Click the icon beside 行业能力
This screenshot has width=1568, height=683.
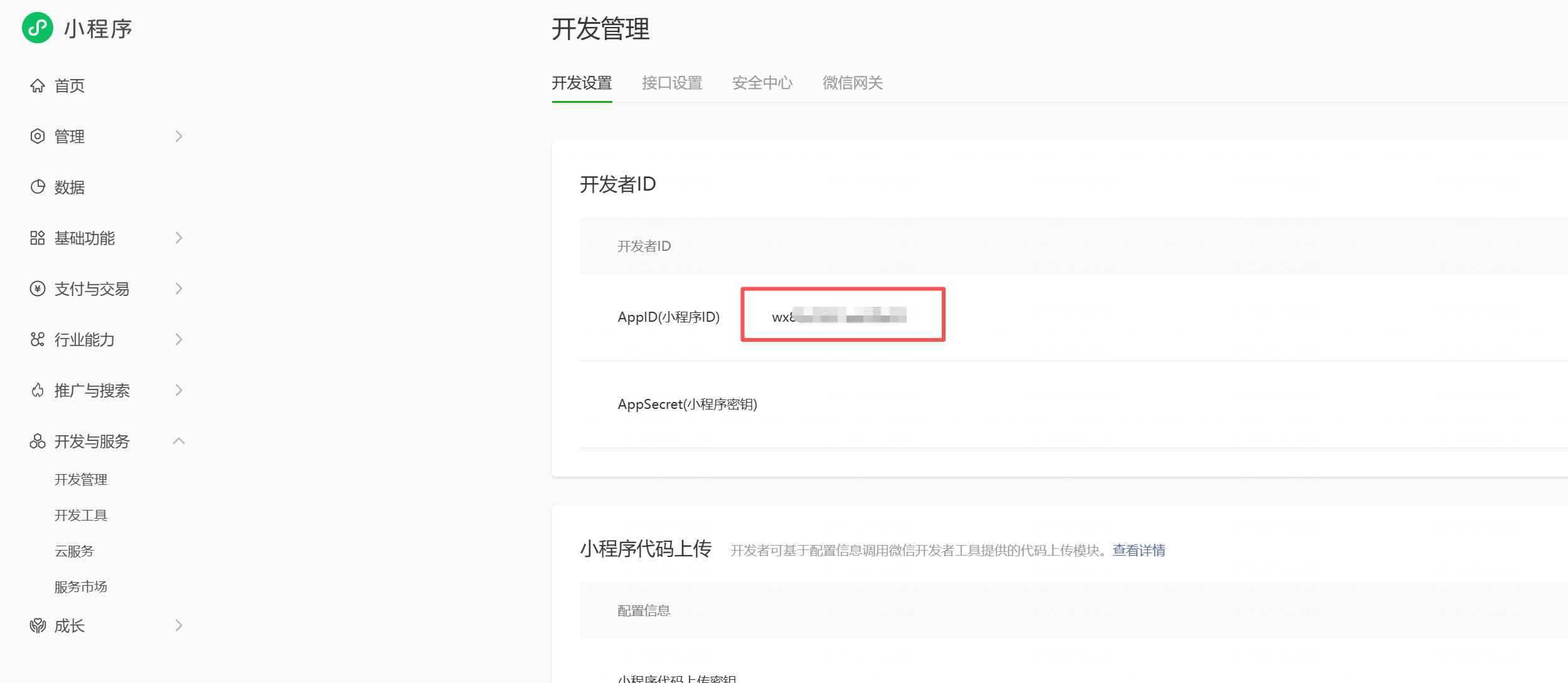point(38,339)
